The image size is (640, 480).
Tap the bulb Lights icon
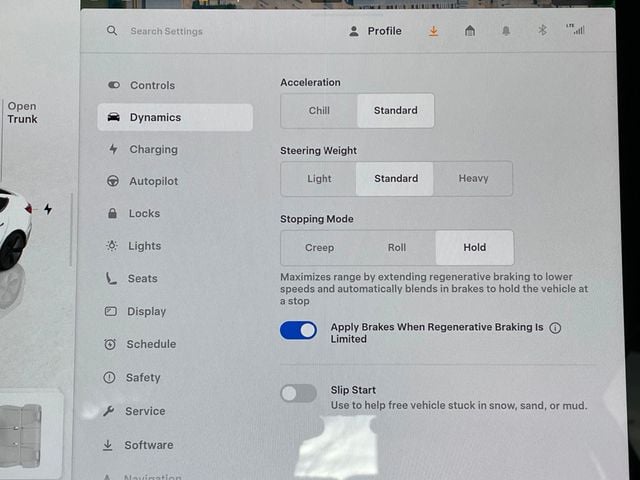tap(112, 246)
